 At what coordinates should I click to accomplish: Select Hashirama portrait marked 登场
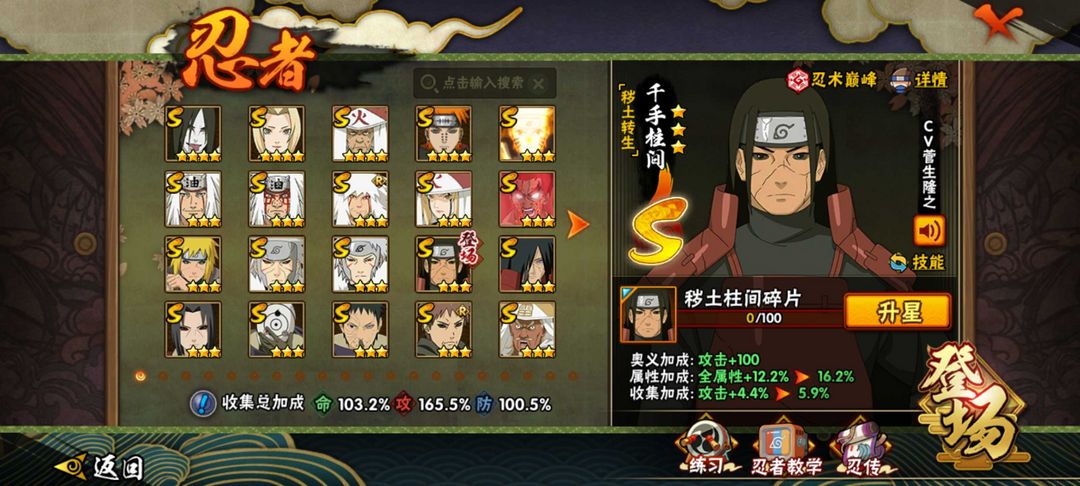pos(444,264)
